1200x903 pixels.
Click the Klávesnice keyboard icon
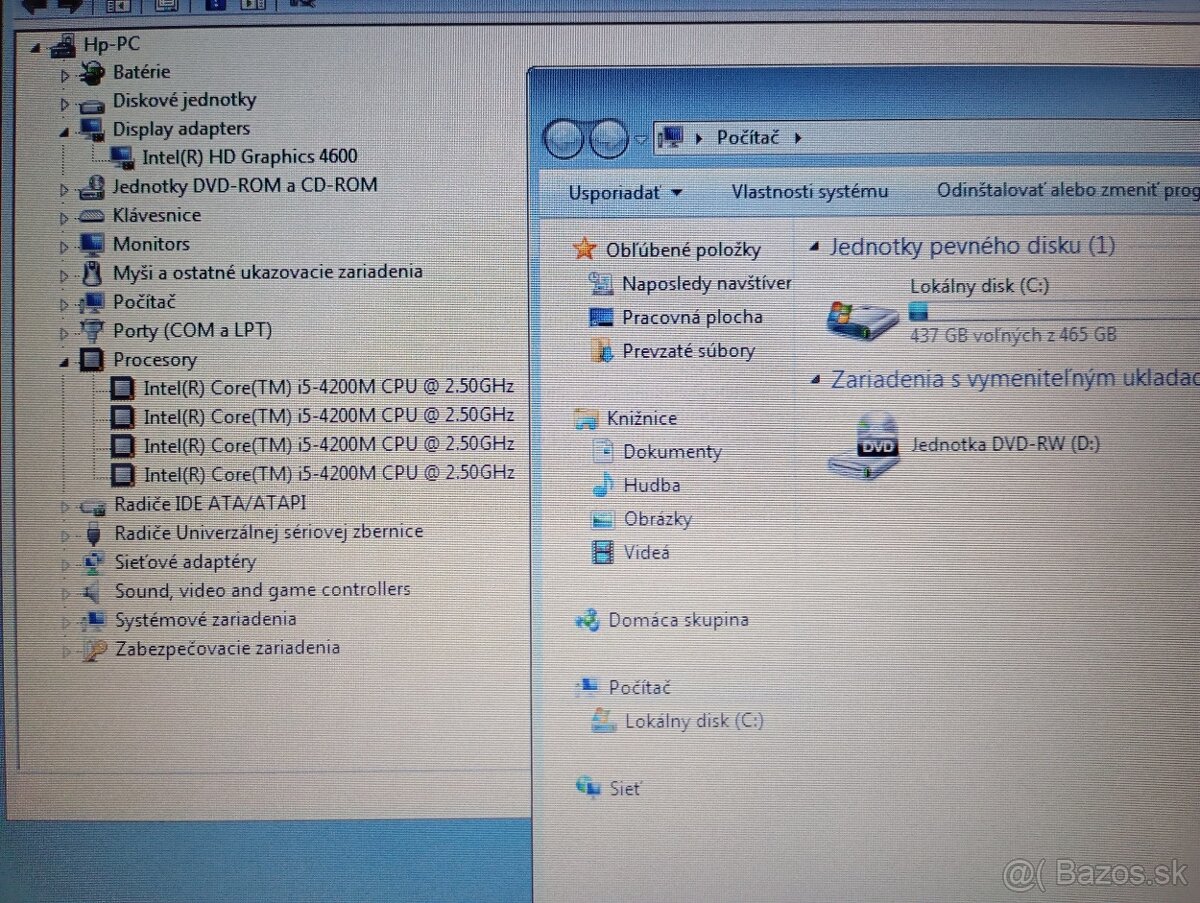(92, 215)
